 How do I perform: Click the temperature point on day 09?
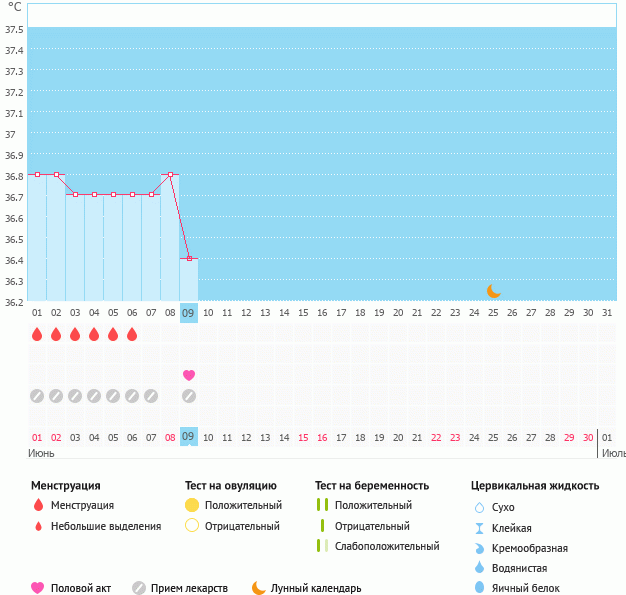click(189, 259)
